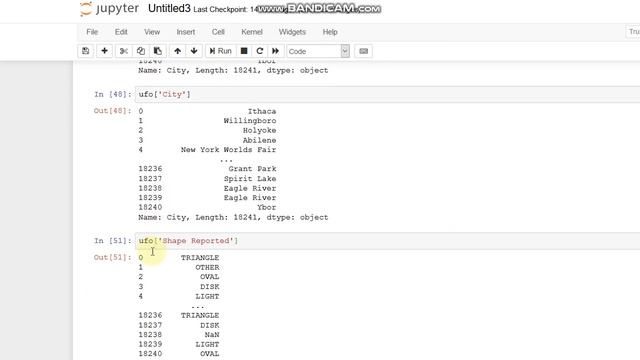Viewport: 640px width, 360px height.
Task: Click 'OVAL' in row 2 of Out[51]
Action: click(x=210, y=277)
